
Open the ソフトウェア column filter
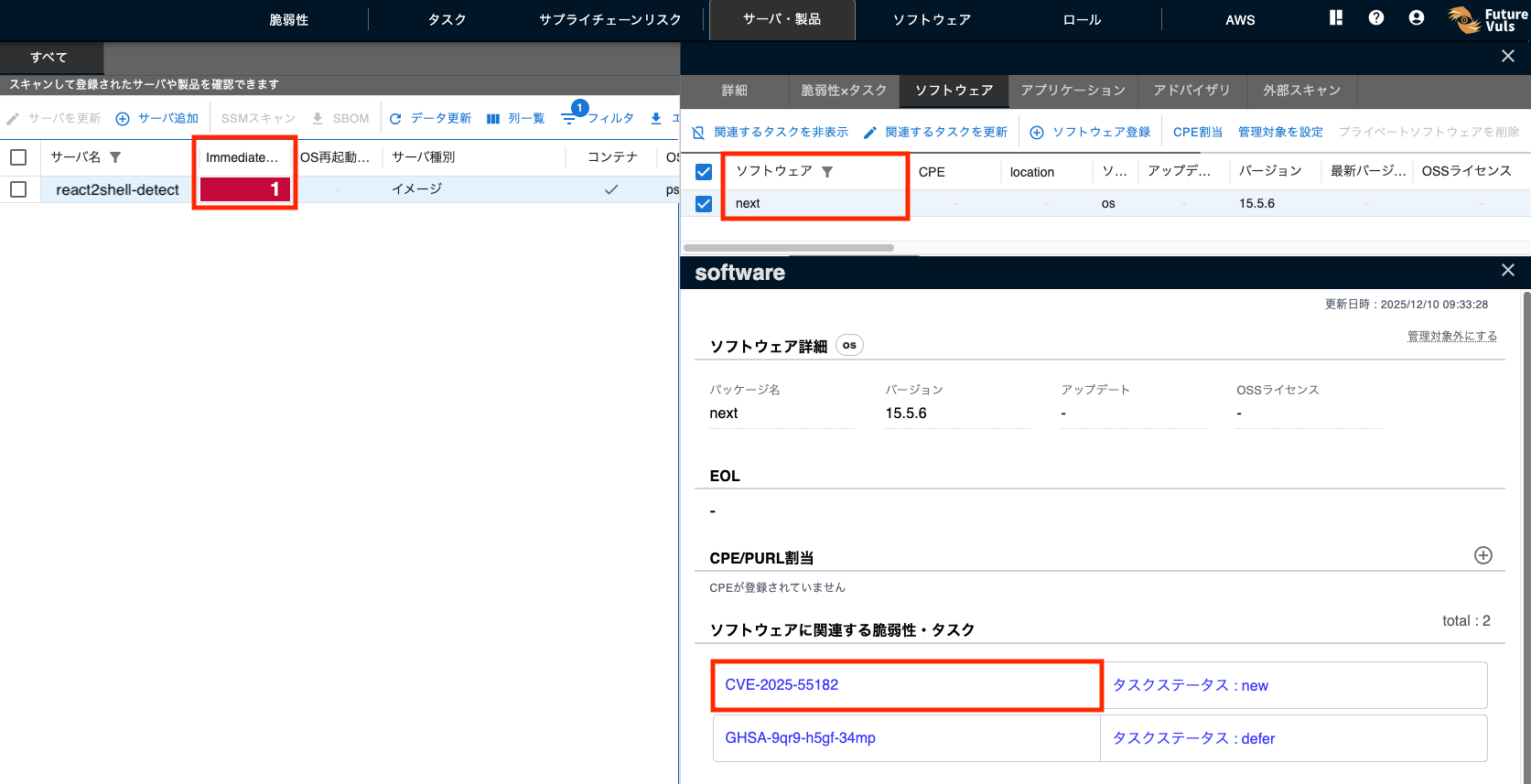(827, 172)
